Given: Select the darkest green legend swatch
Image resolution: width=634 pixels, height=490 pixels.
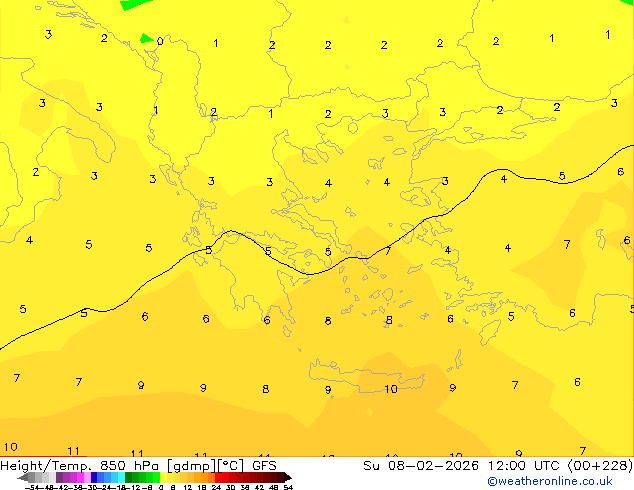Looking at the screenshot, I should [129, 477].
